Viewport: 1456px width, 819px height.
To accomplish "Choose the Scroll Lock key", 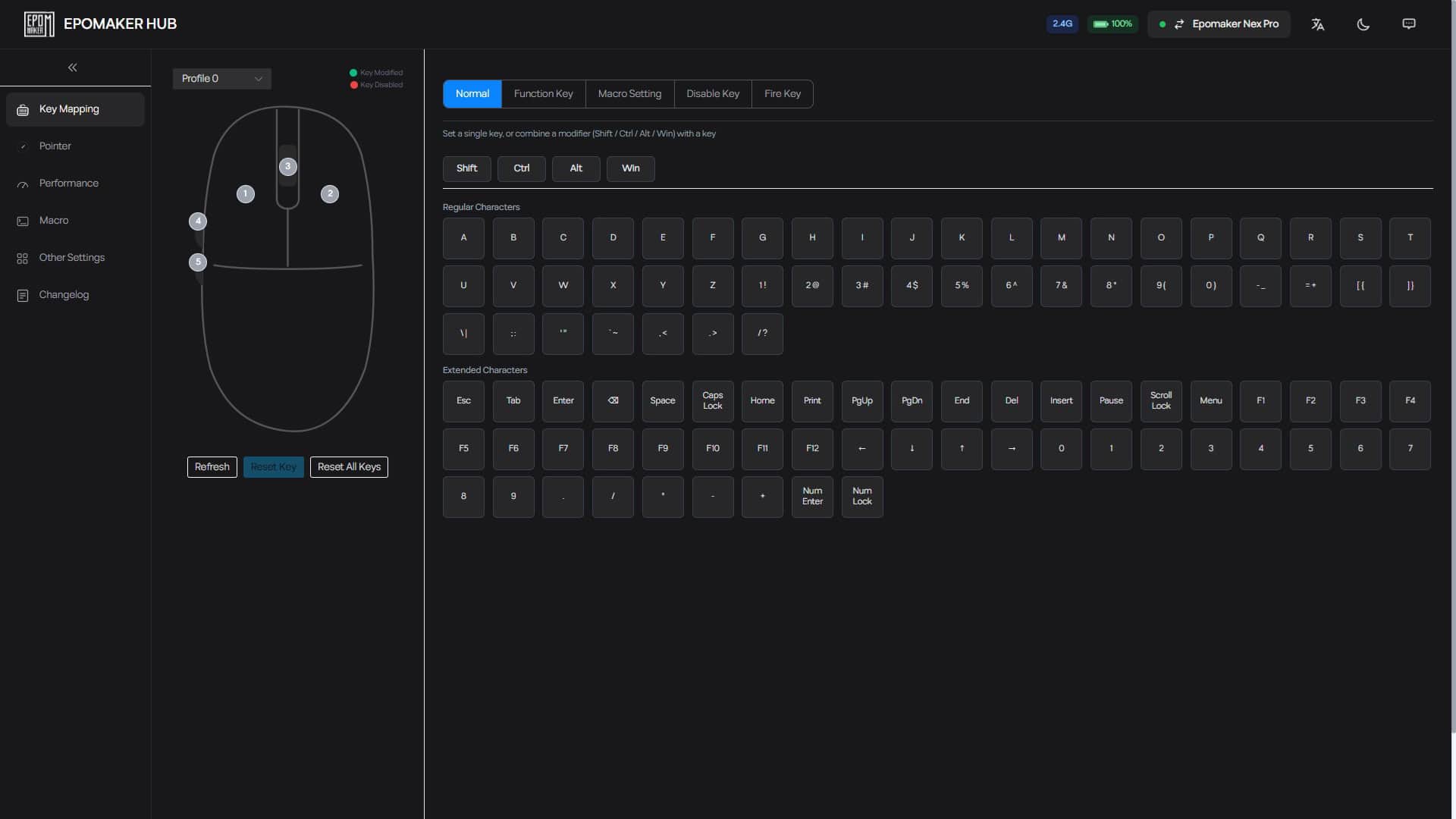I will coord(1161,401).
